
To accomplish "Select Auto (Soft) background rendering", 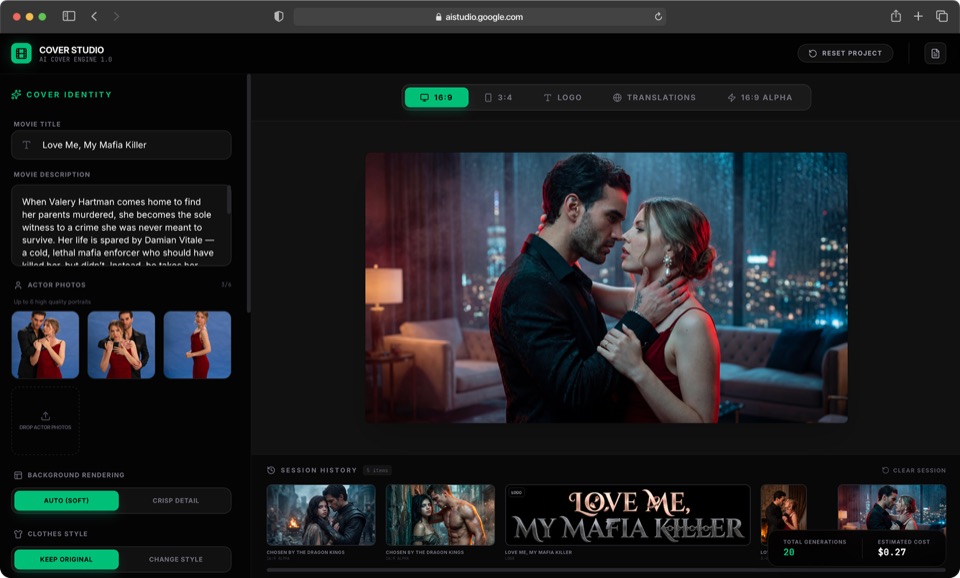I will [67, 500].
